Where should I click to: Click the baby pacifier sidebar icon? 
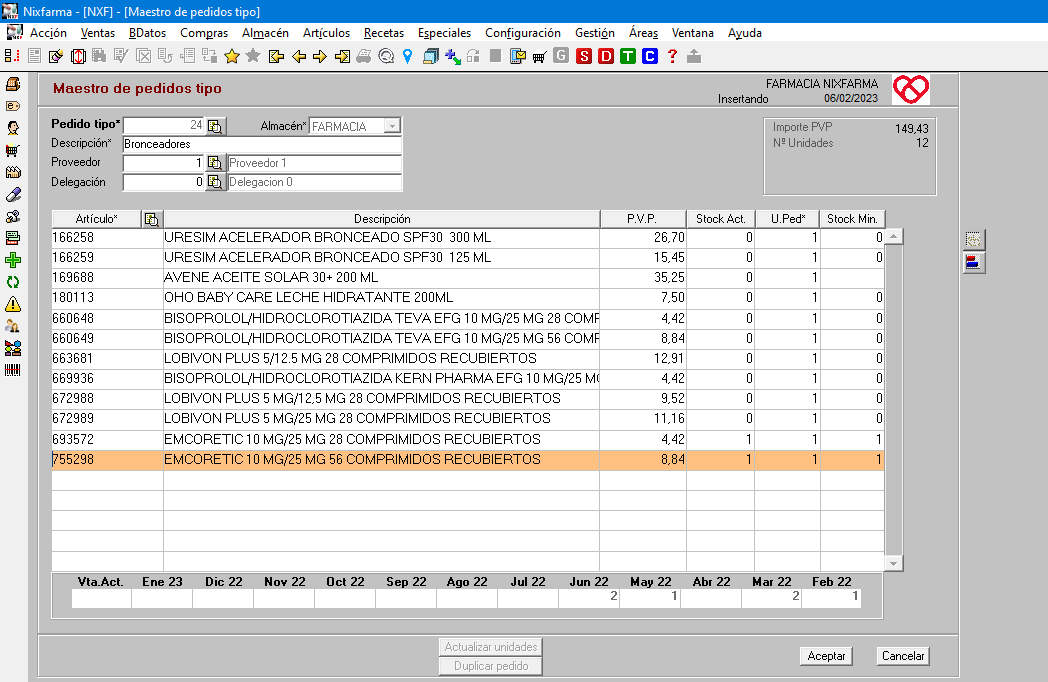pos(13,217)
